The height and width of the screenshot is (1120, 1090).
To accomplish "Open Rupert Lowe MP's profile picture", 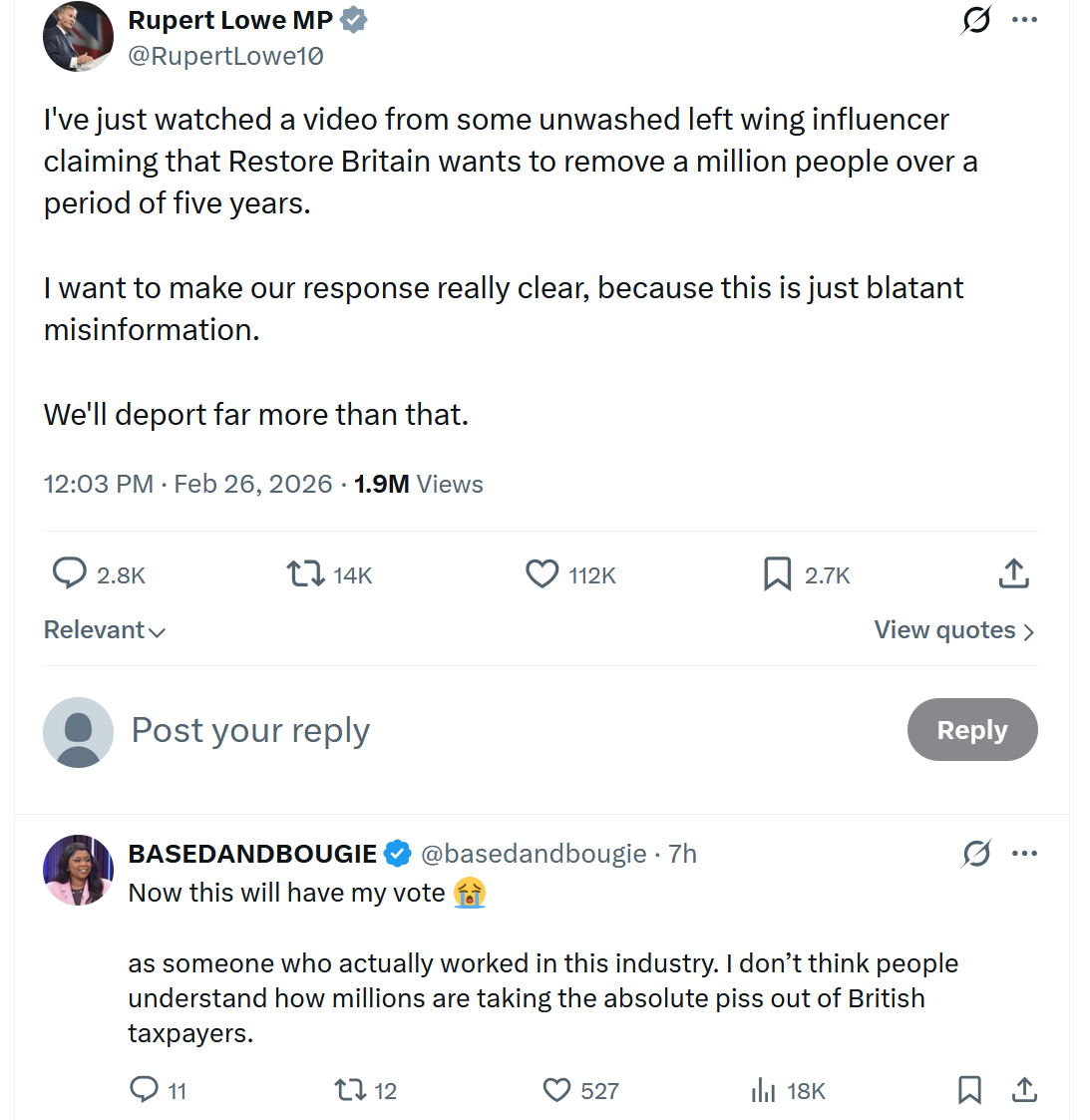I will 78,37.
